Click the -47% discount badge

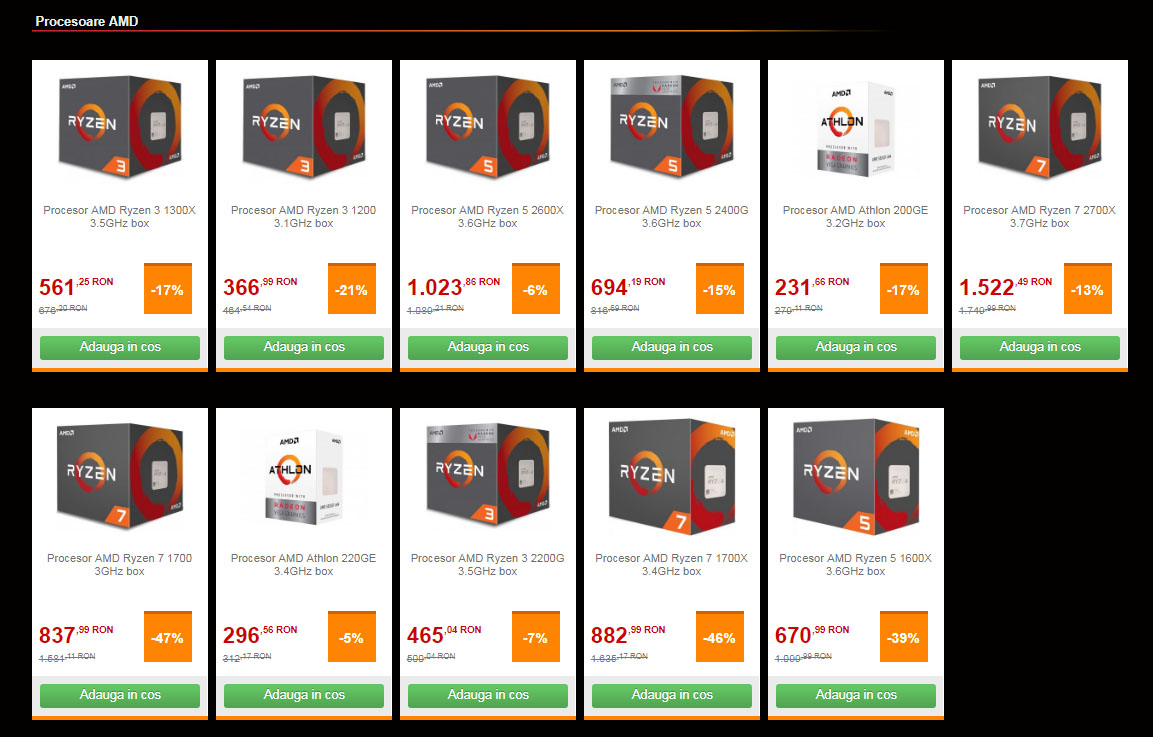coord(168,637)
